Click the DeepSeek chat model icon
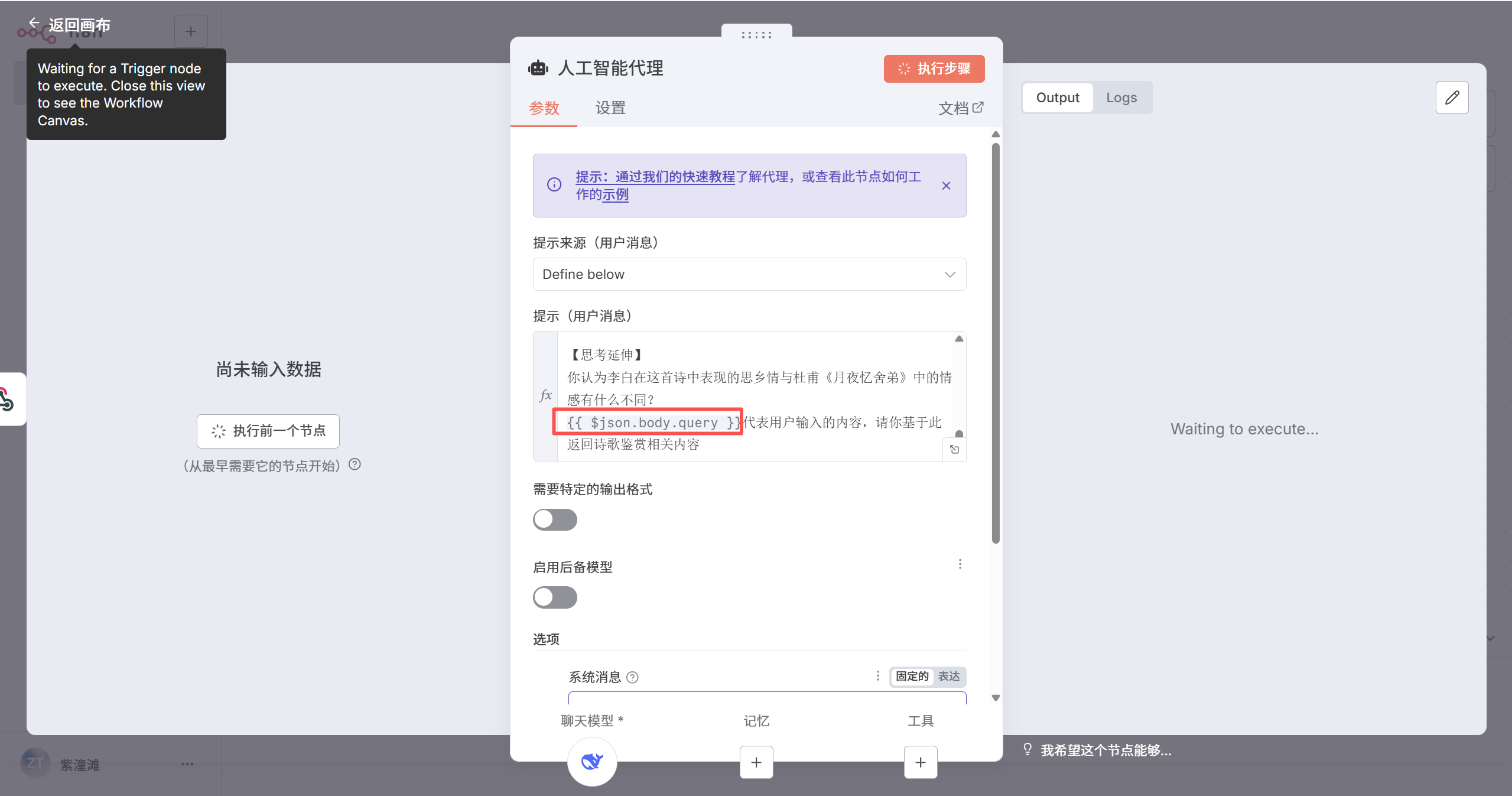Viewport: 1512px width, 796px height. pos(592,761)
